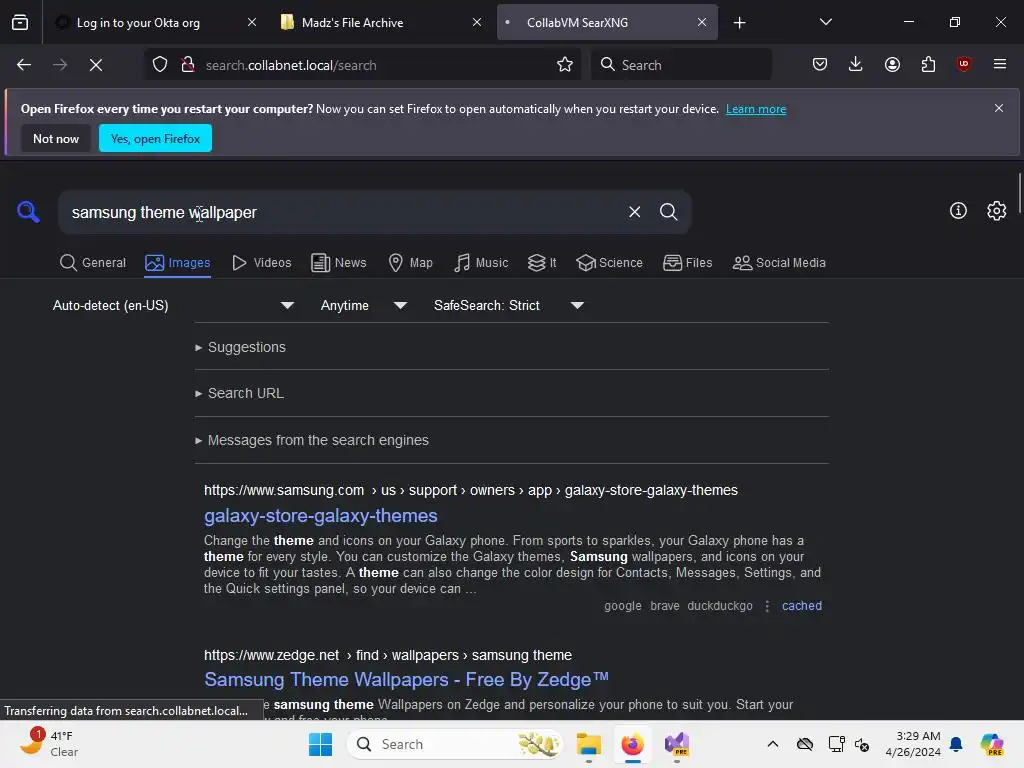Click the SearXNG logo magnifier

point(28,212)
